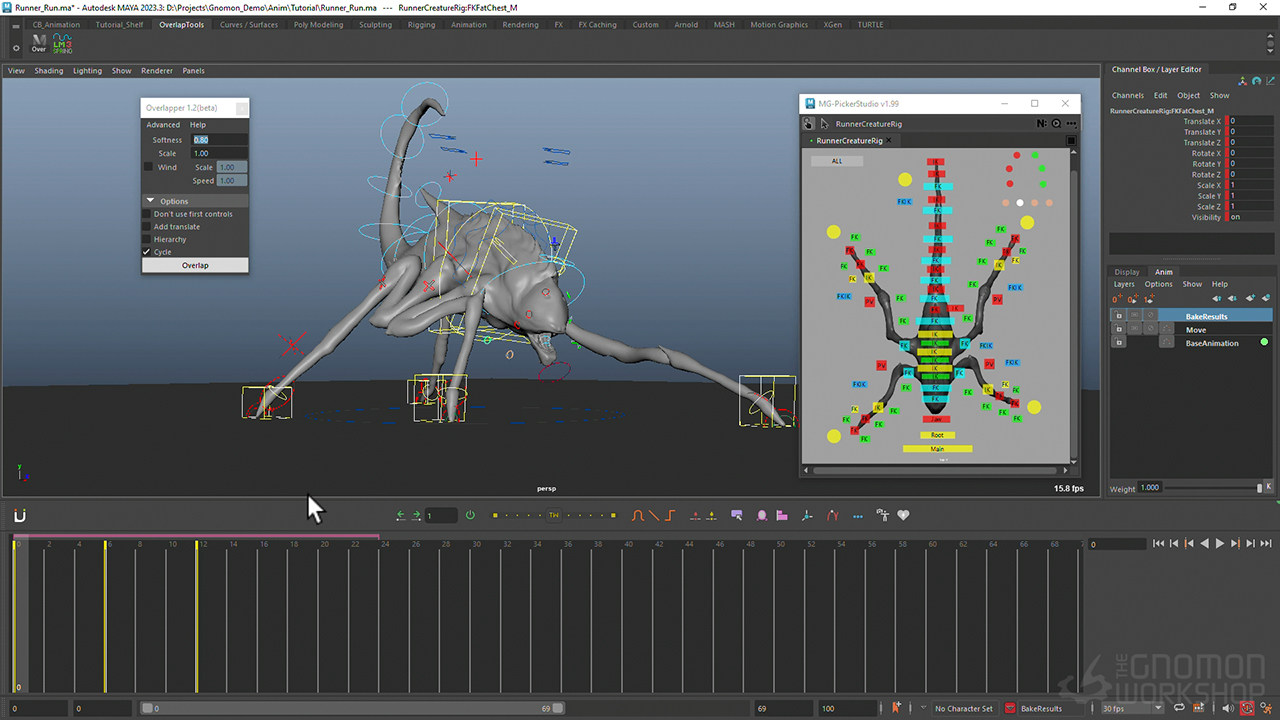
Task: Click the empty animation layer creation icon
Action: click(x=1250, y=298)
